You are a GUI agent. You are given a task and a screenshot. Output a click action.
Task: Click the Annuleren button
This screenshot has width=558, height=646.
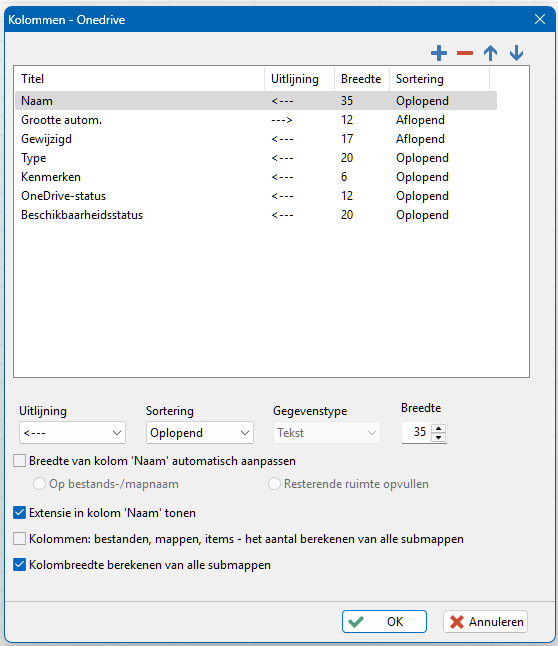(x=485, y=621)
